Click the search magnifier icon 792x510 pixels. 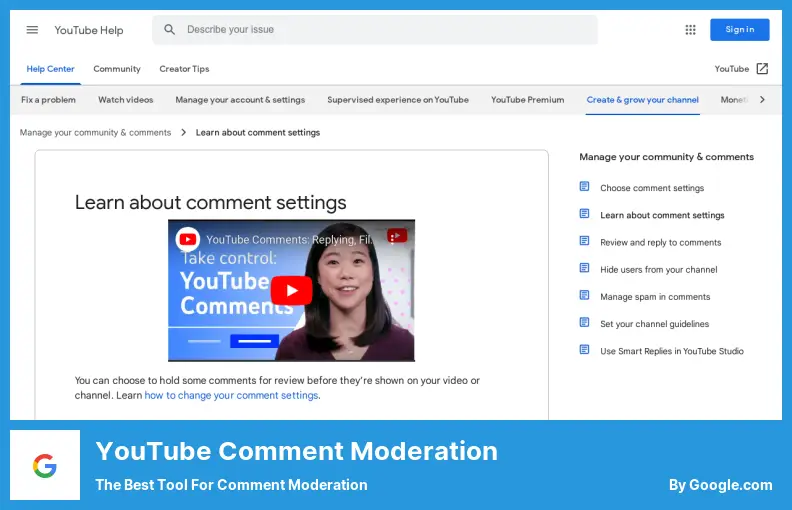[x=169, y=30]
